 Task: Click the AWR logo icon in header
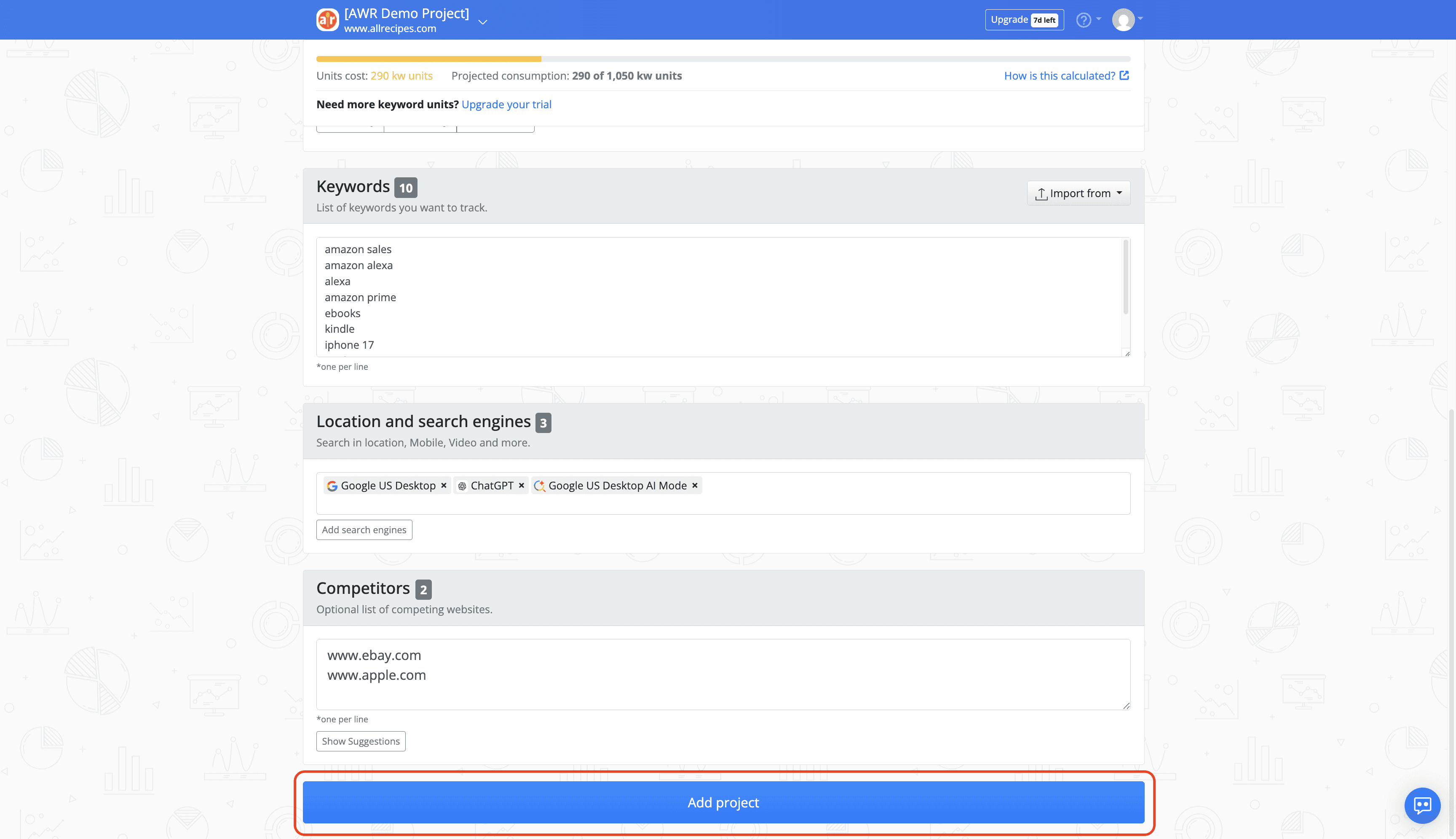coord(327,20)
